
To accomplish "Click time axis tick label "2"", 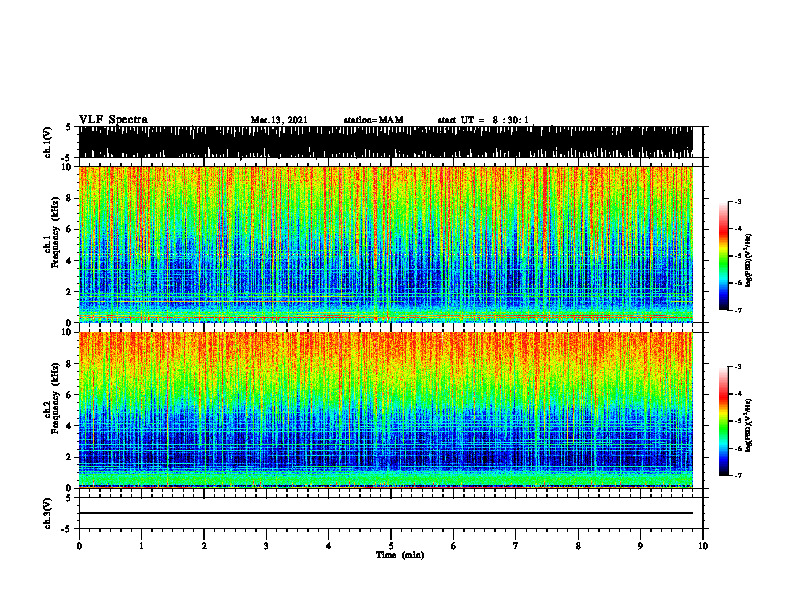I will (204, 546).
